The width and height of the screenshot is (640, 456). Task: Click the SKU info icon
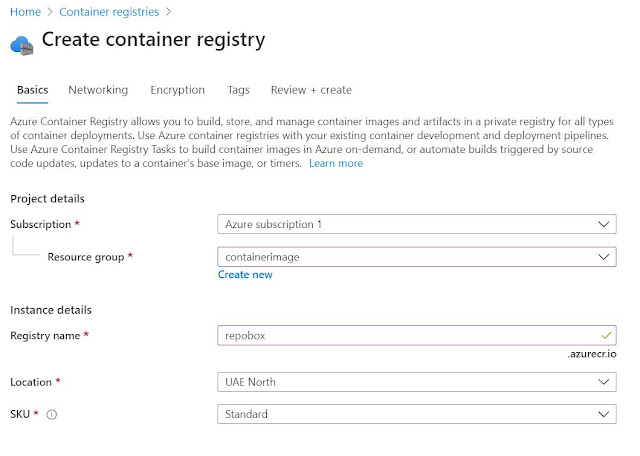click(x=51, y=415)
